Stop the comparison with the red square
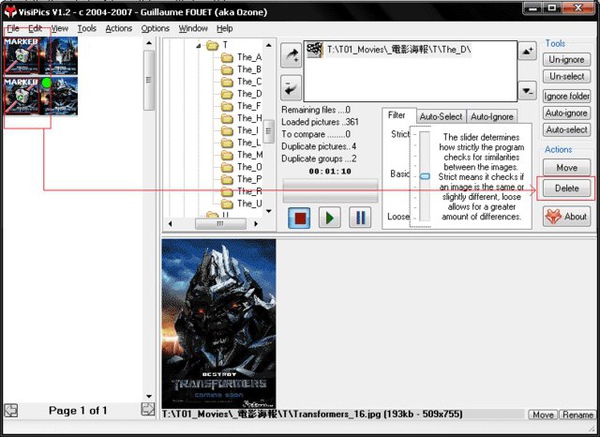The image size is (600, 437). [299, 218]
